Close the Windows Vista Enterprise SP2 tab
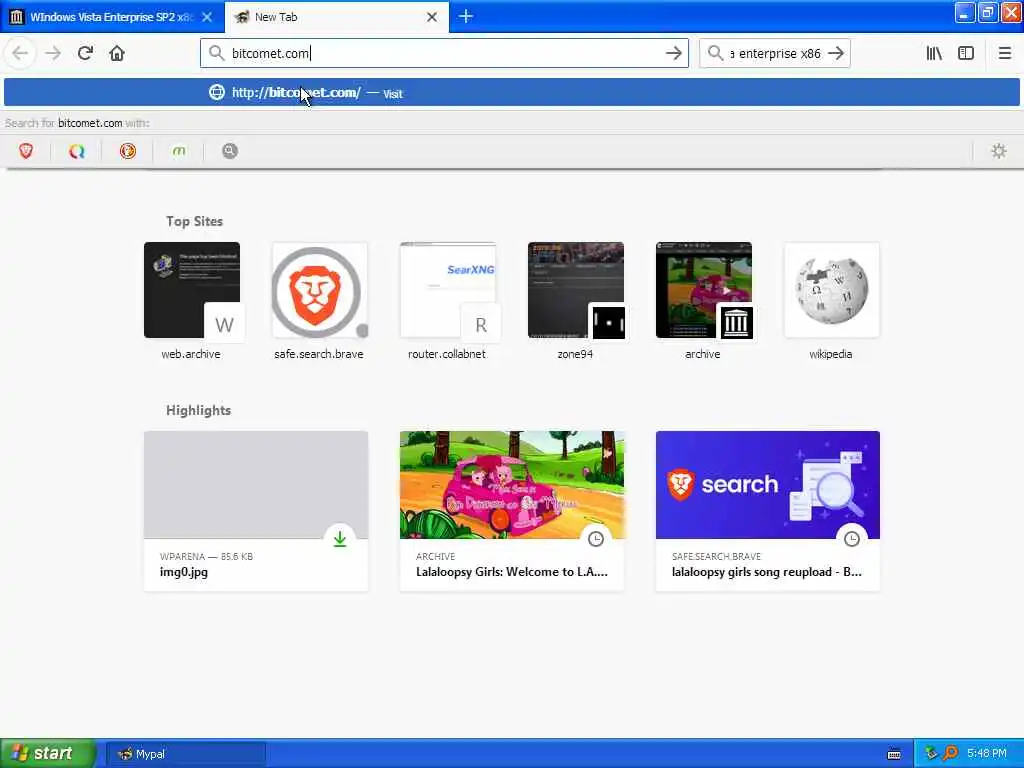The width and height of the screenshot is (1024, 768). tap(207, 17)
